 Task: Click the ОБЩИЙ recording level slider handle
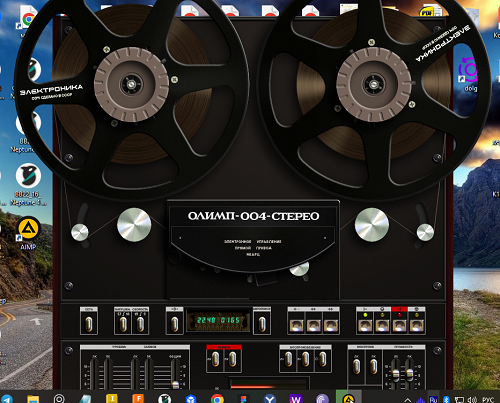click(175, 385)
